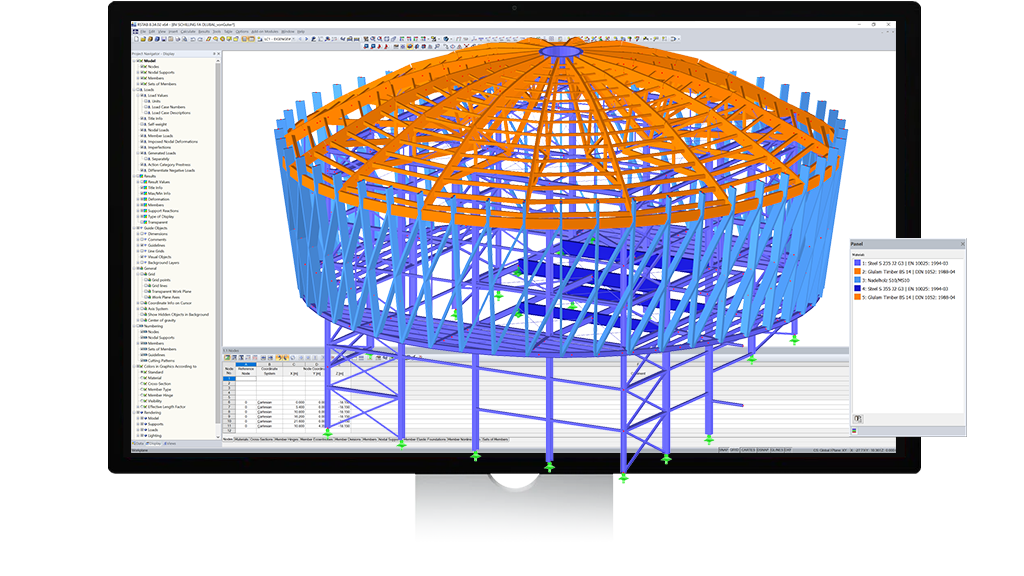The height and width of the screenshot is (576, 1024).
Task: Click the Redo arrow icon
Action: tap(200, 39)
